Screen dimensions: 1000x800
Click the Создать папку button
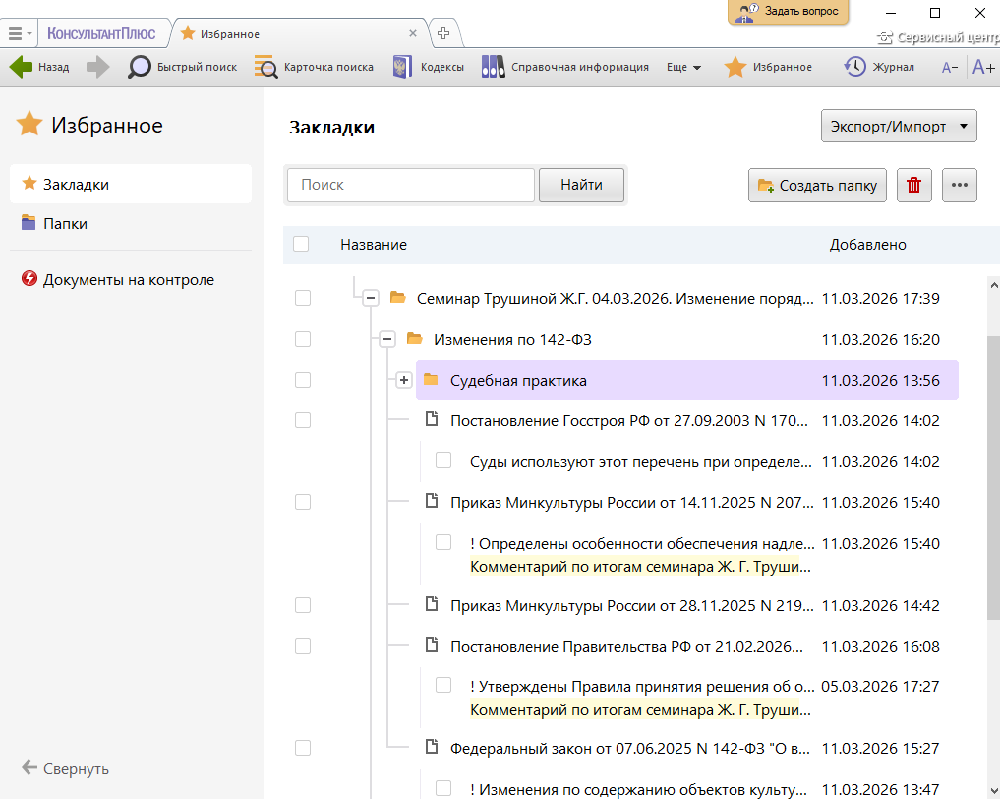(x=817, y=185)
